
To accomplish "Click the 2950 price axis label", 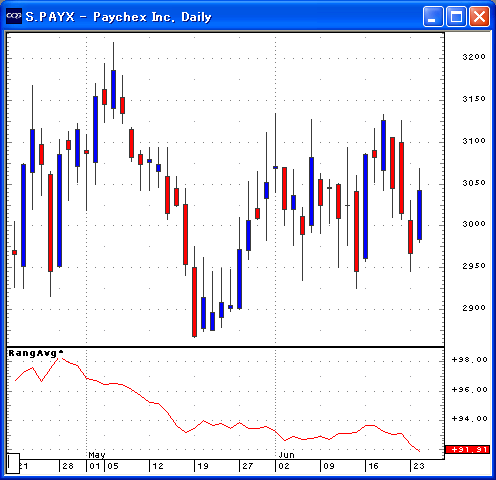I will (x=474, y=266).
